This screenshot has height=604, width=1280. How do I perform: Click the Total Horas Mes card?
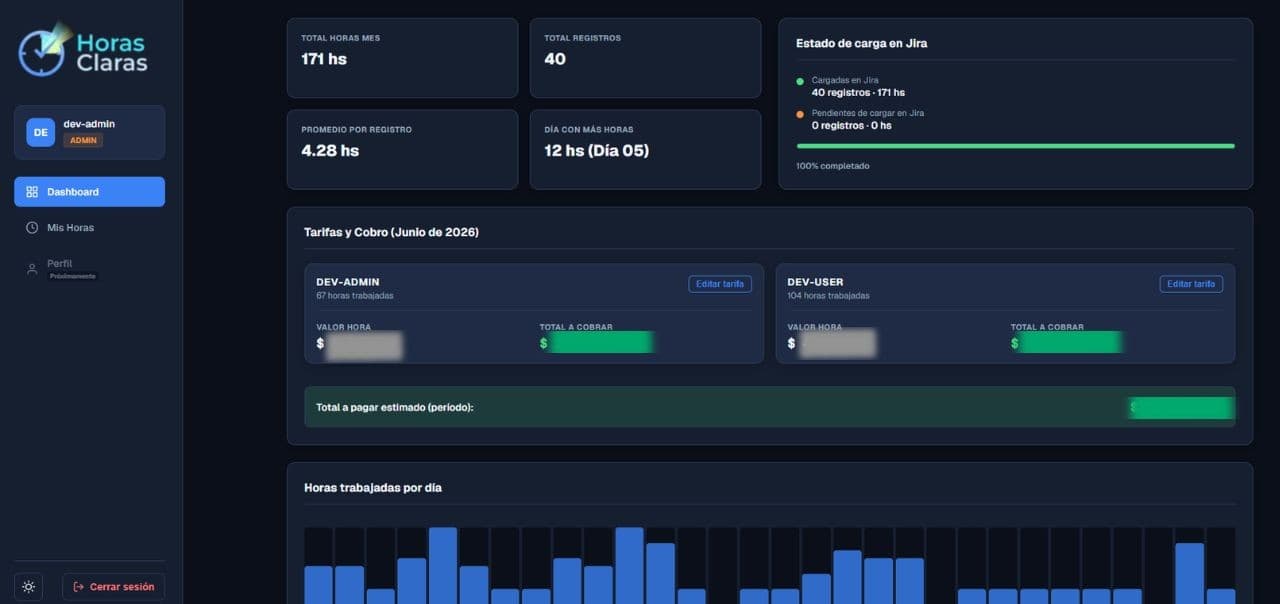[402, 58]
